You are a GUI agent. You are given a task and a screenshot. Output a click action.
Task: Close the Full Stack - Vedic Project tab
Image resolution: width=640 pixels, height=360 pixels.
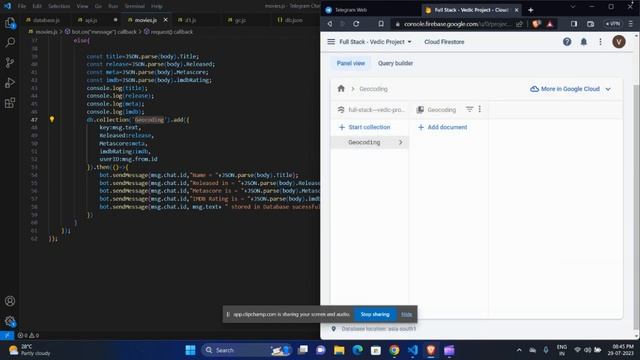click(x=516, y=10)
